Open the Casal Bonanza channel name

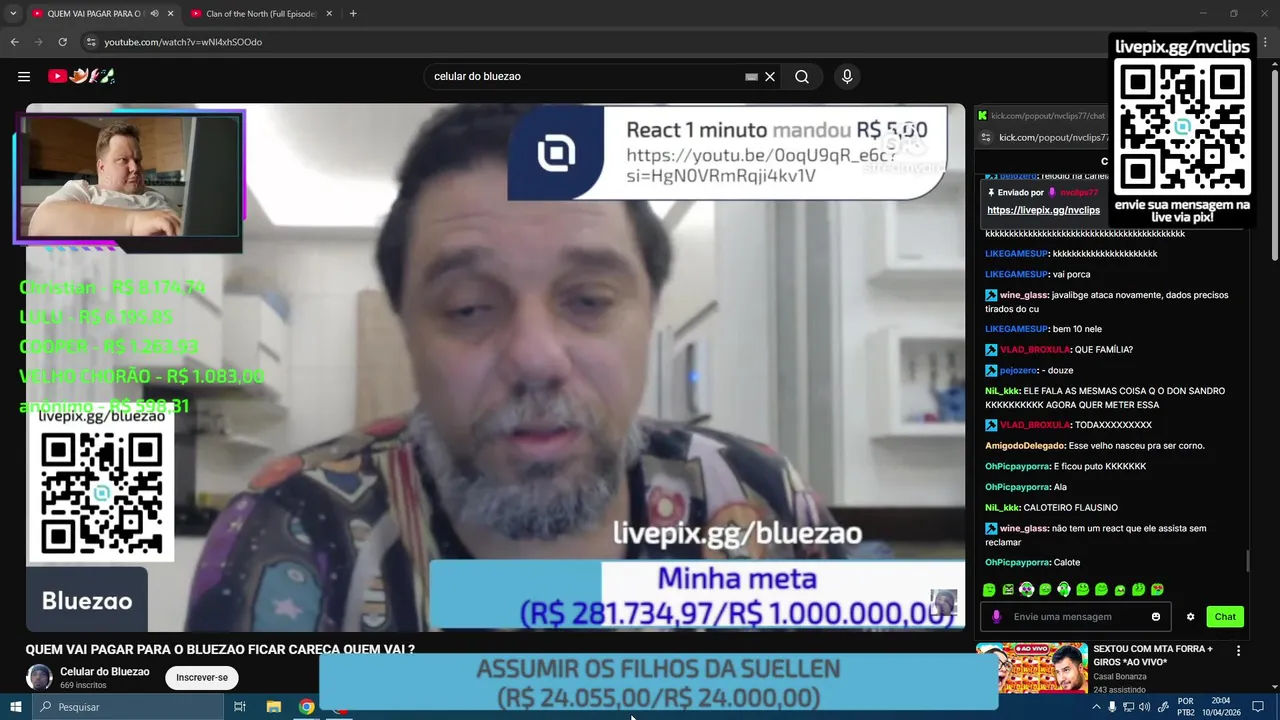(1120, 677)
